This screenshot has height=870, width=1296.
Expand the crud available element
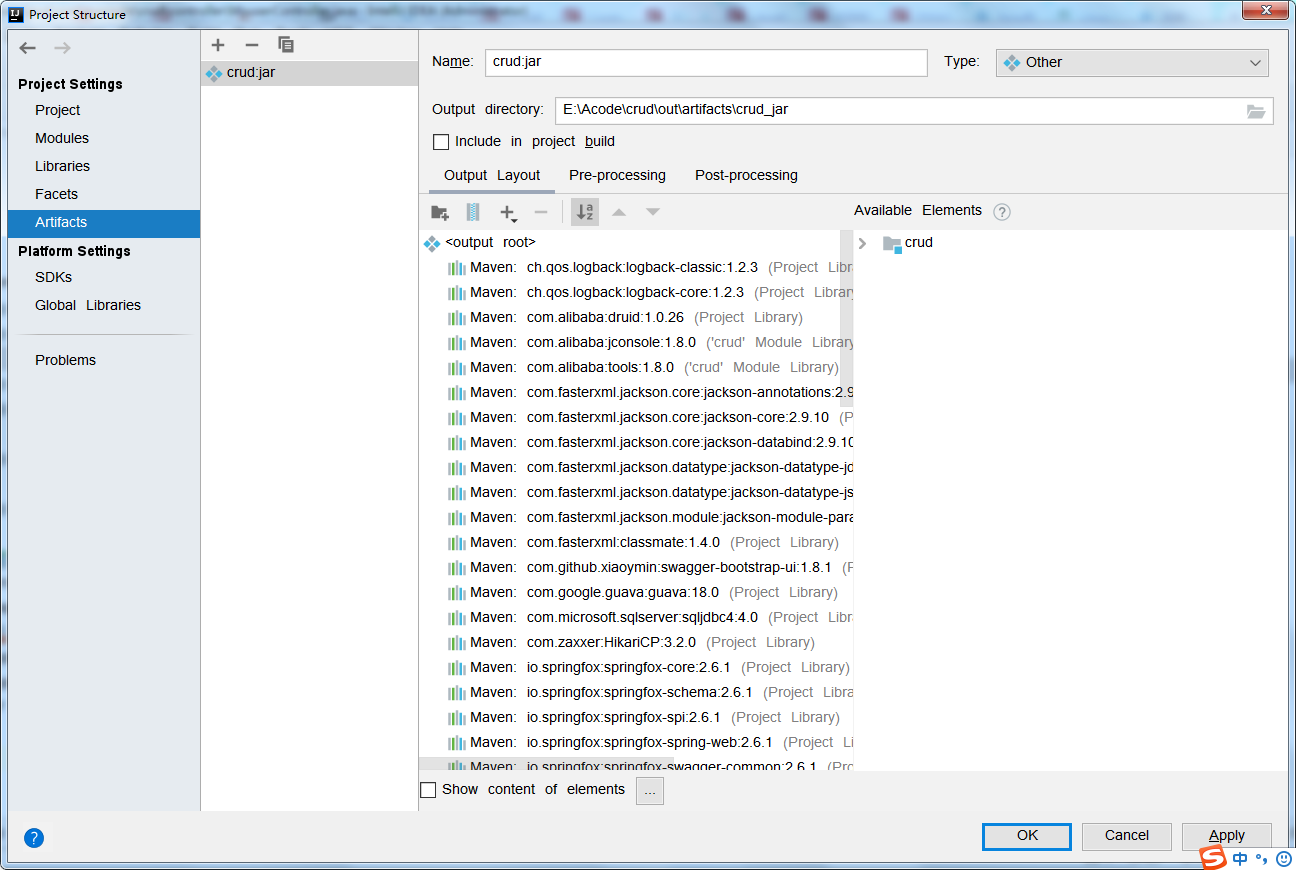pyautogui.click(x=863, y=243)
